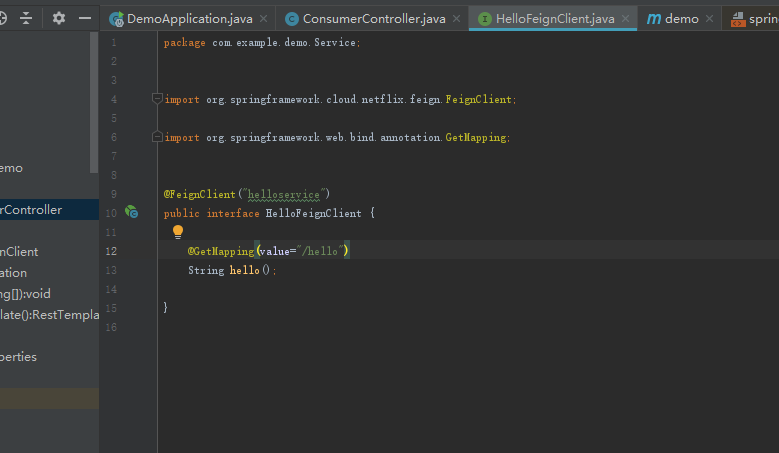779x453 pixels.
Task: Click the Maven icon on demo tab
Action: click(x=653, y=19)
